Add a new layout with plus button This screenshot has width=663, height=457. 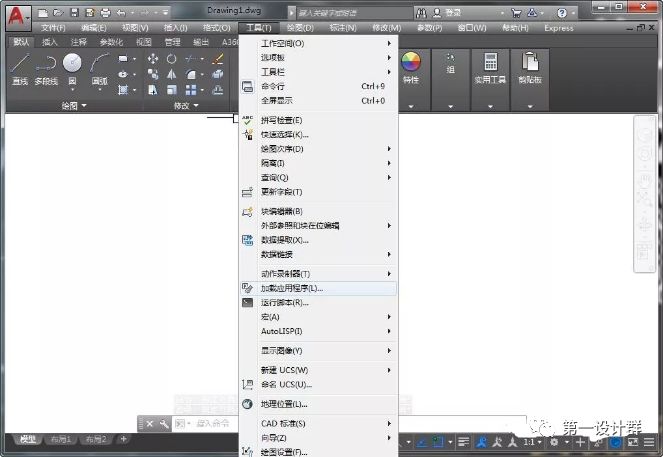tap(123, 439)
